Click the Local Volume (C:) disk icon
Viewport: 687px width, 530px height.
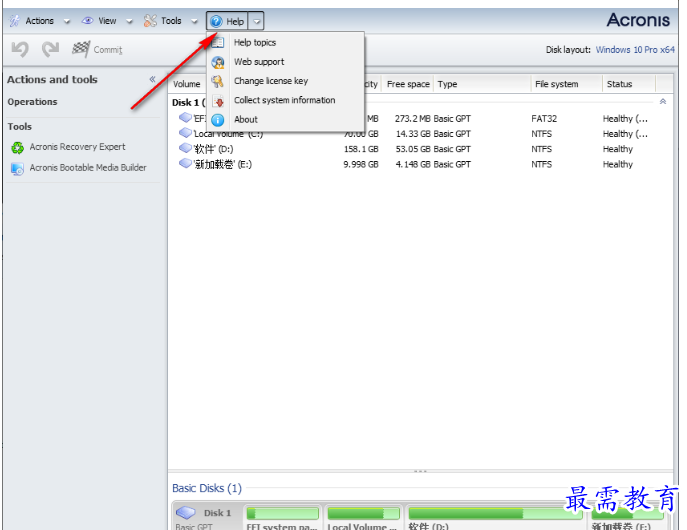[185, 132]
